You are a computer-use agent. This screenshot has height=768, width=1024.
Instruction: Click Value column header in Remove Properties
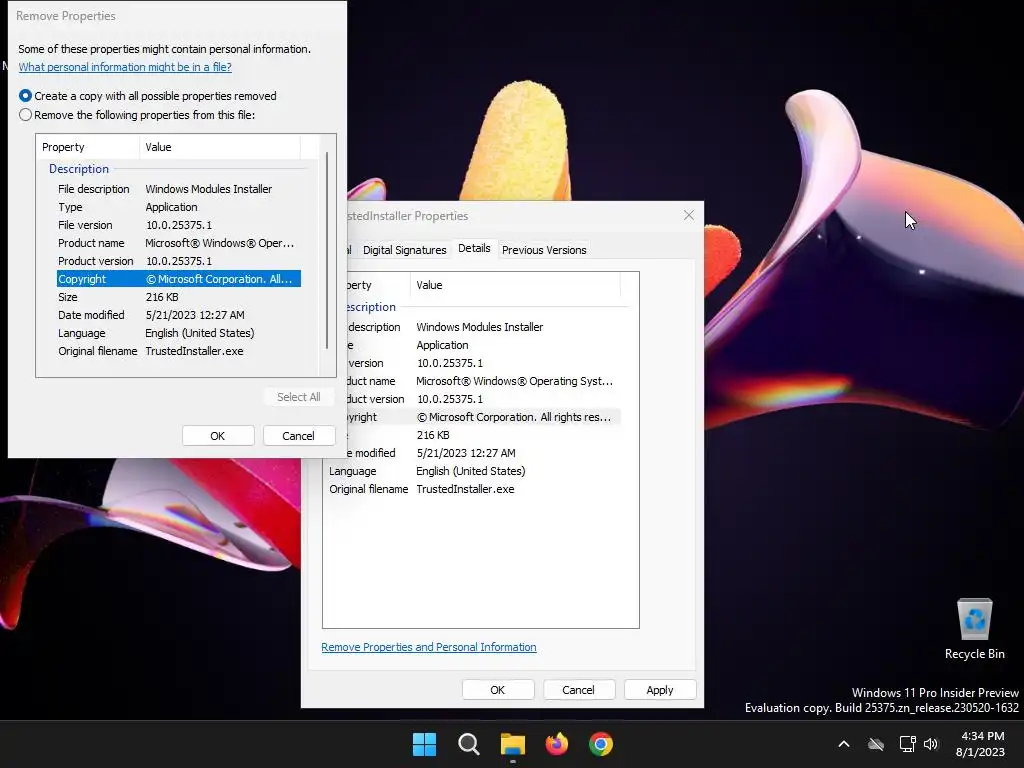pyautogui.click(x=220, y=147)
